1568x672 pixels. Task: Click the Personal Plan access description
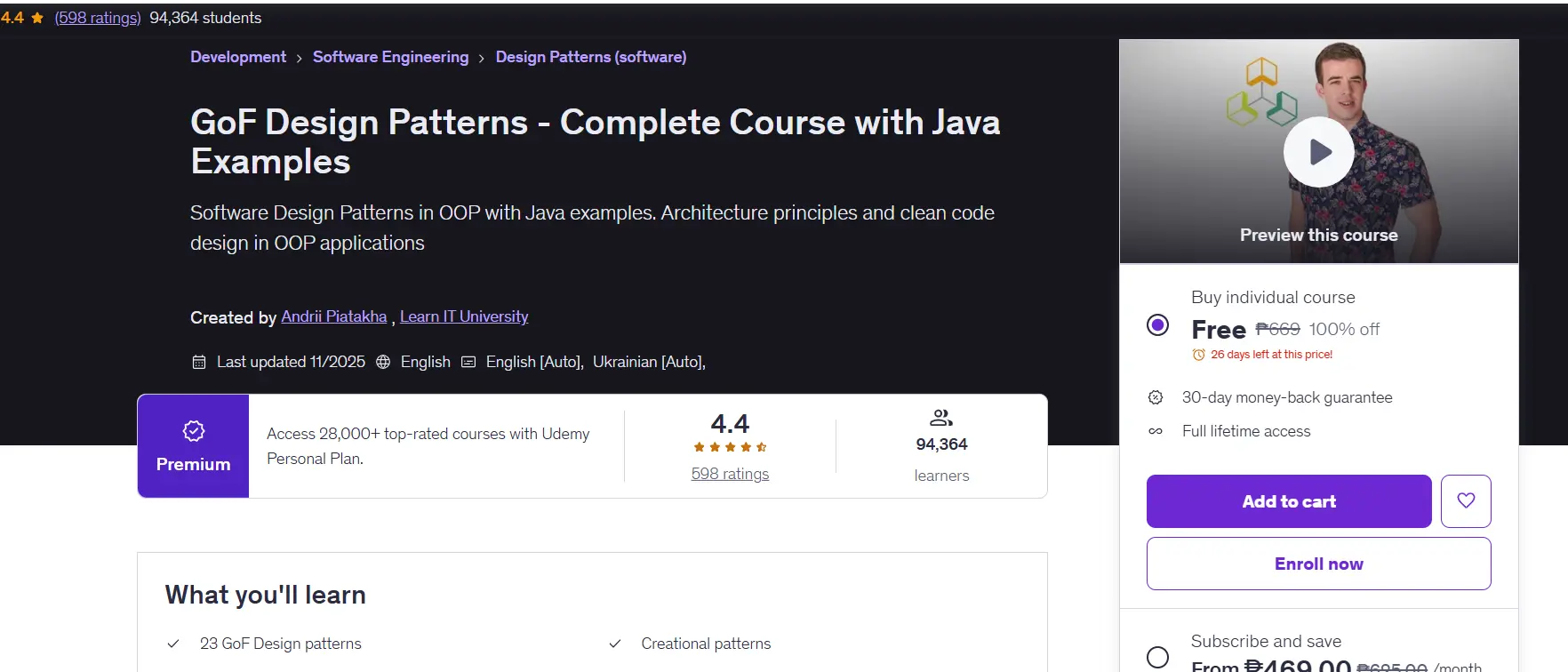pyautogui.click(x=428, y=446)
